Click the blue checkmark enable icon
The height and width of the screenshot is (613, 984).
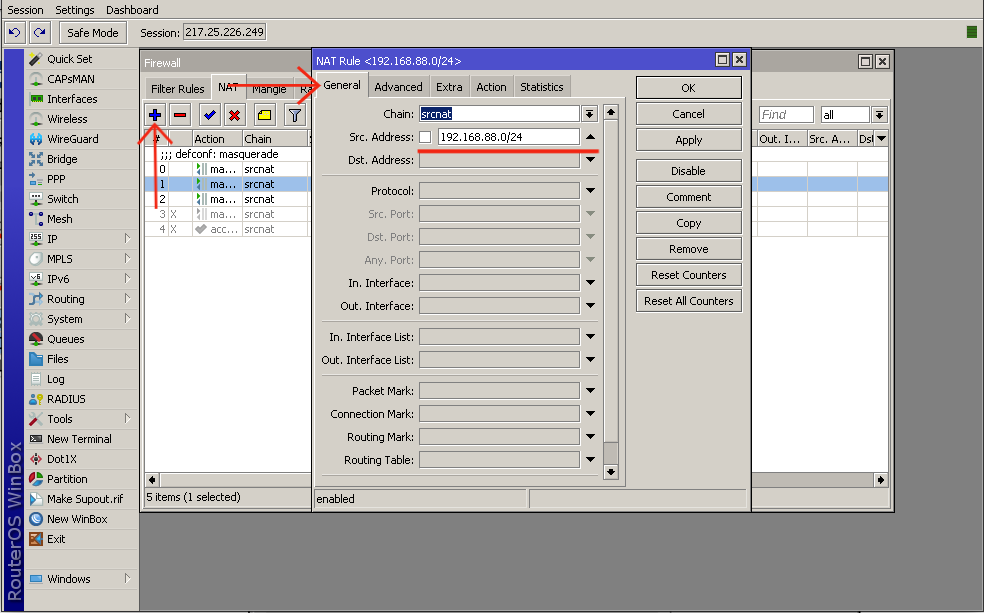click(209, 115)
